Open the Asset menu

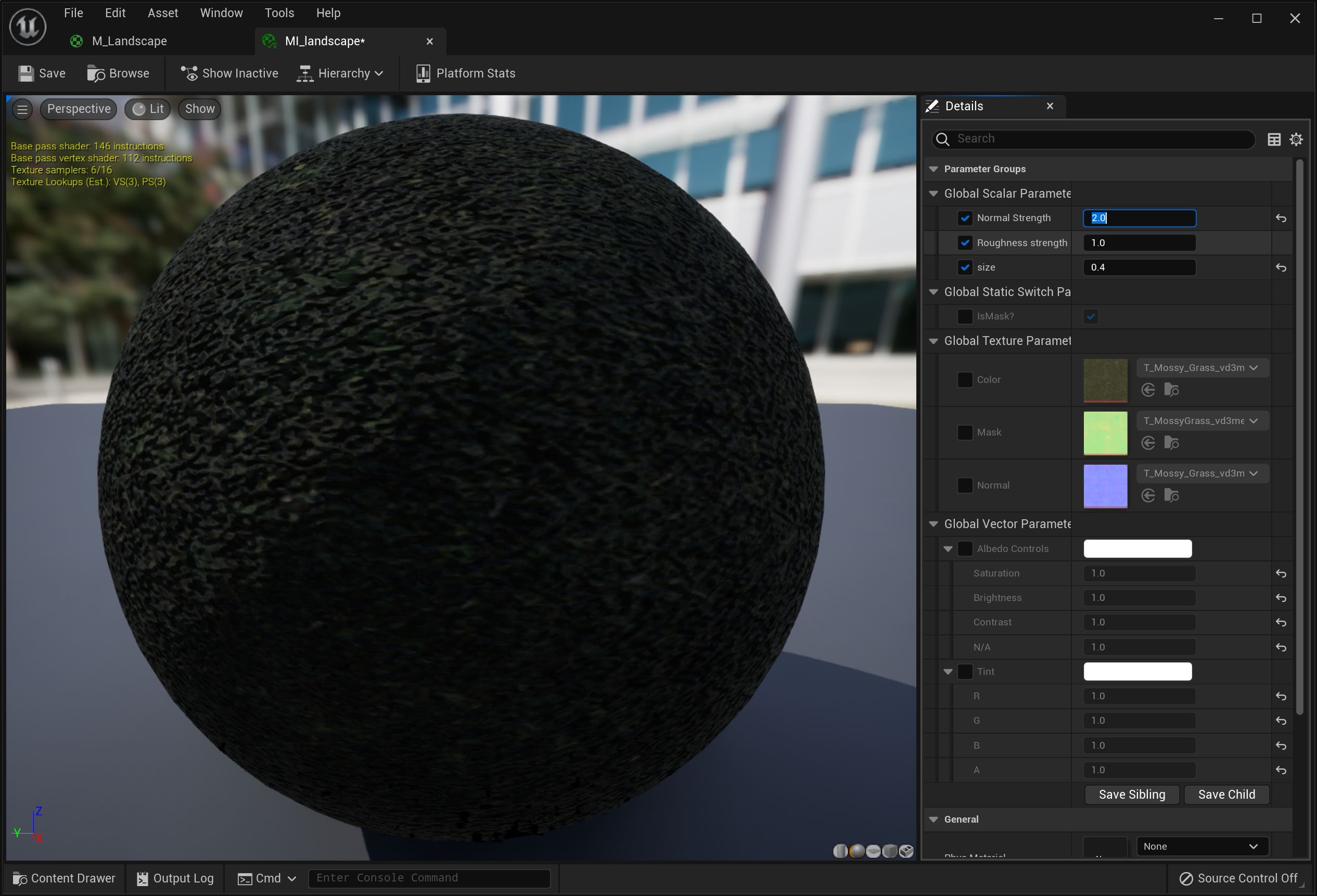pos(163,12)
